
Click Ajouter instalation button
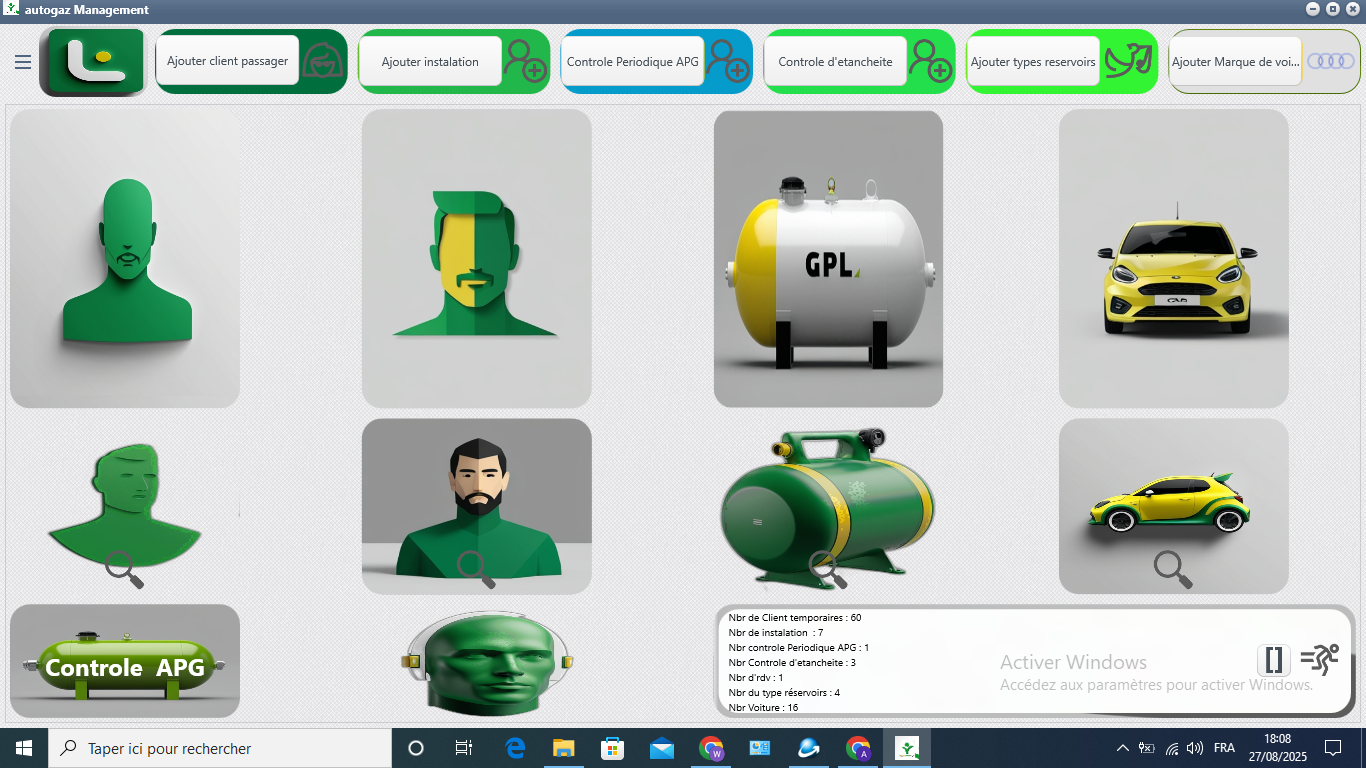[x=430, y=61]
